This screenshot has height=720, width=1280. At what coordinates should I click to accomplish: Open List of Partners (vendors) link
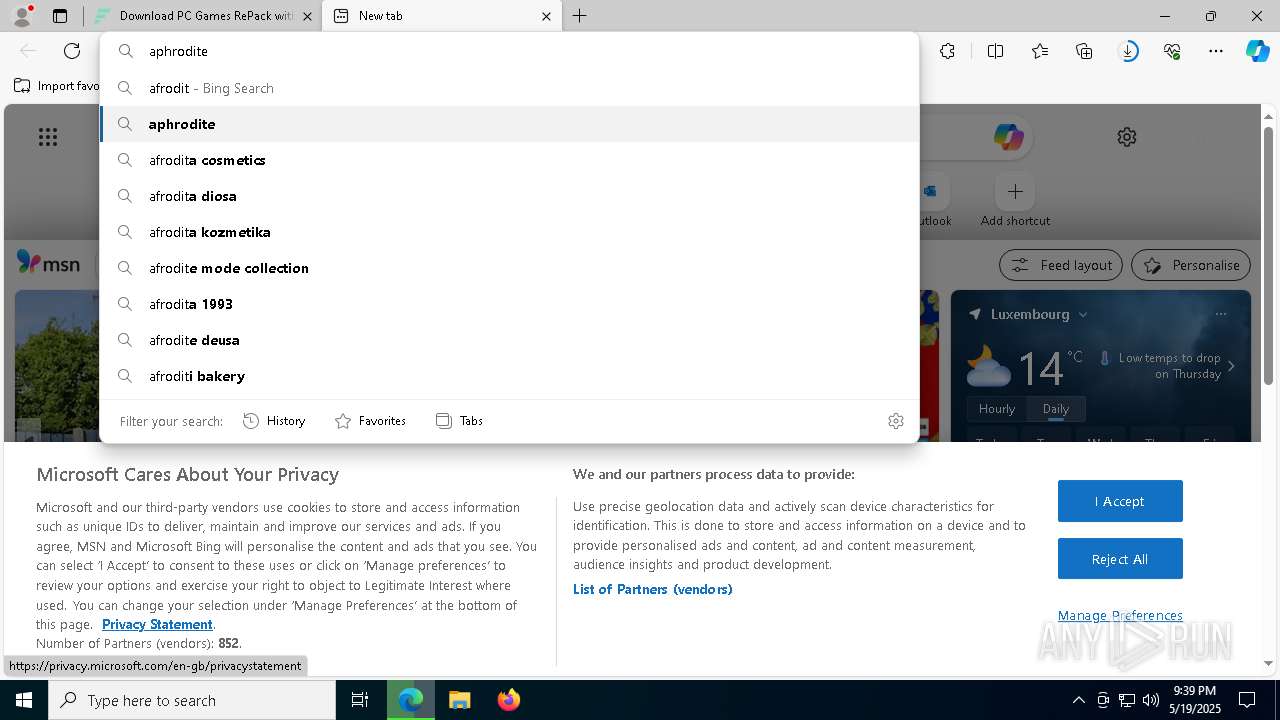(x=653, y=589)
